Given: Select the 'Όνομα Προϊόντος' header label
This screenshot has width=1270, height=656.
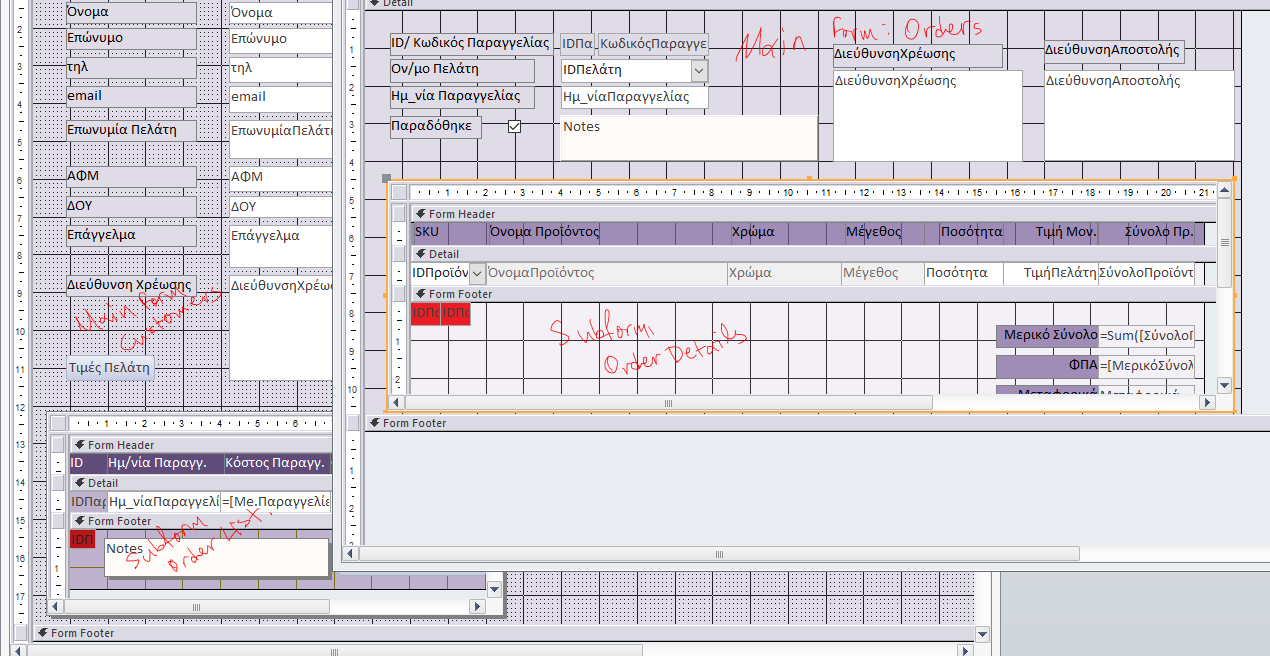Looking at the screenshot, I should (x=543, y=233).
